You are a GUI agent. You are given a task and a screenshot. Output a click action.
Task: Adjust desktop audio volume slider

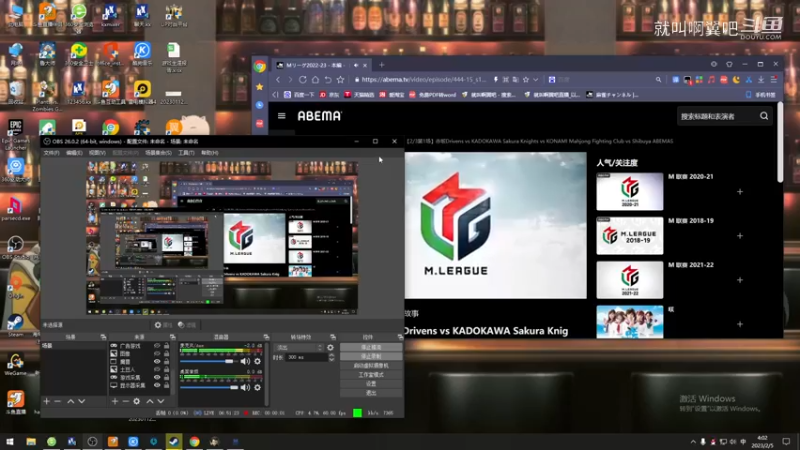209,387
